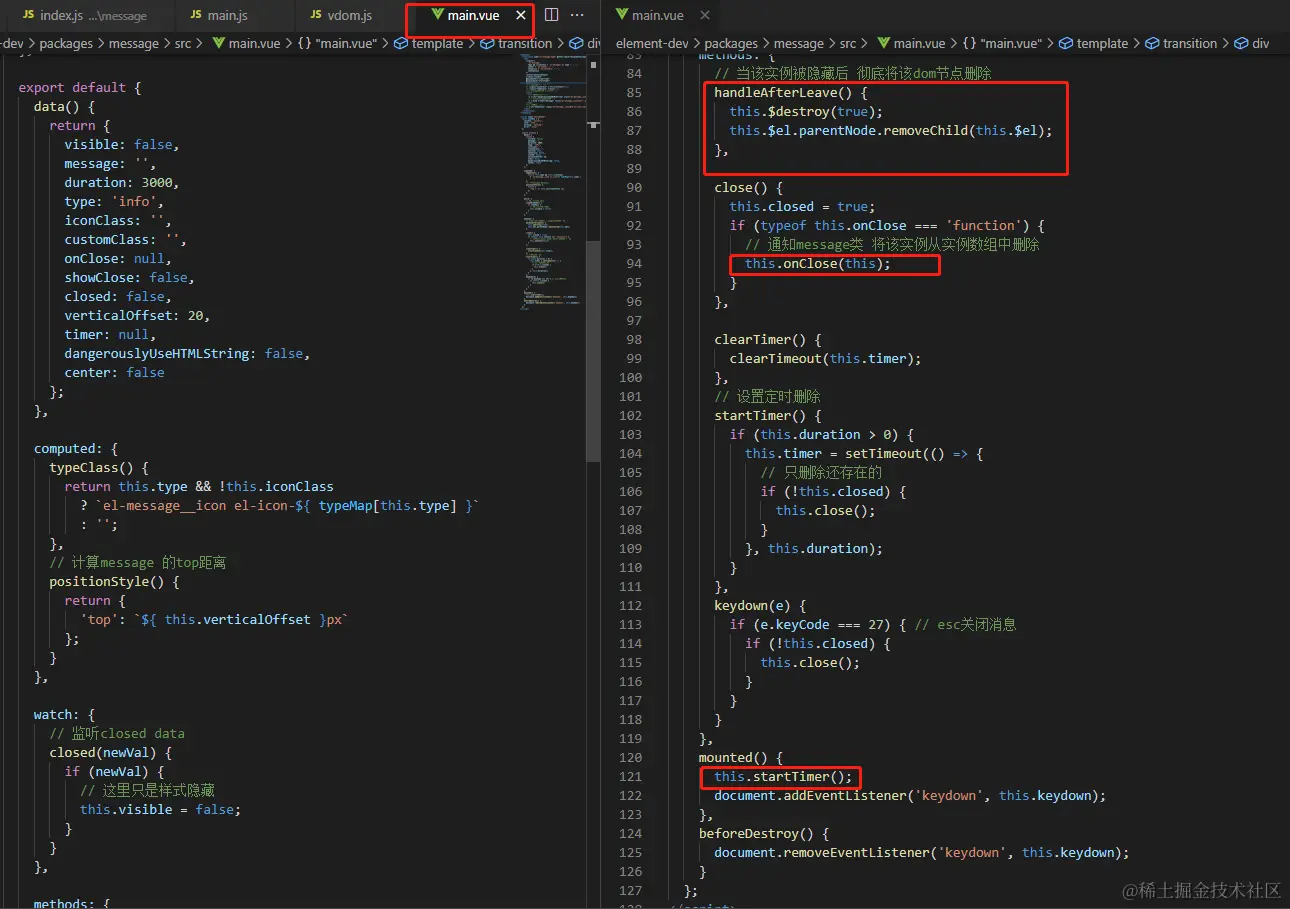Click 'handleAfterLeave() {' on line 85

(x=791, y=93)
